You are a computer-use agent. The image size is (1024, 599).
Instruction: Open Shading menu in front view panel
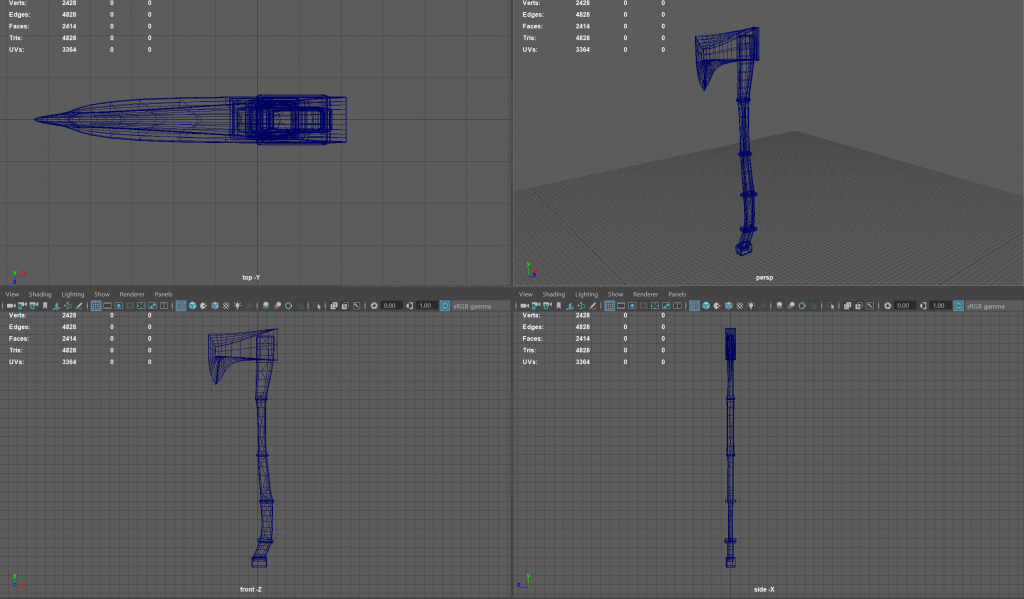[40, 294]
